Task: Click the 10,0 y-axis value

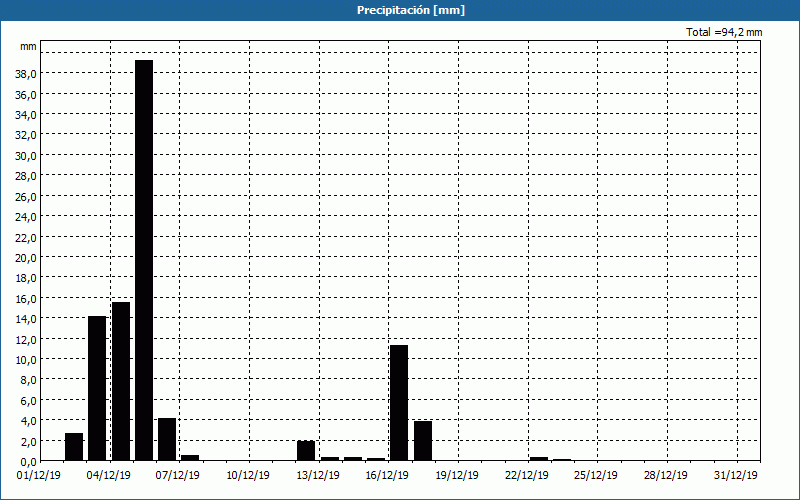Action: click(x=26, y=360)
